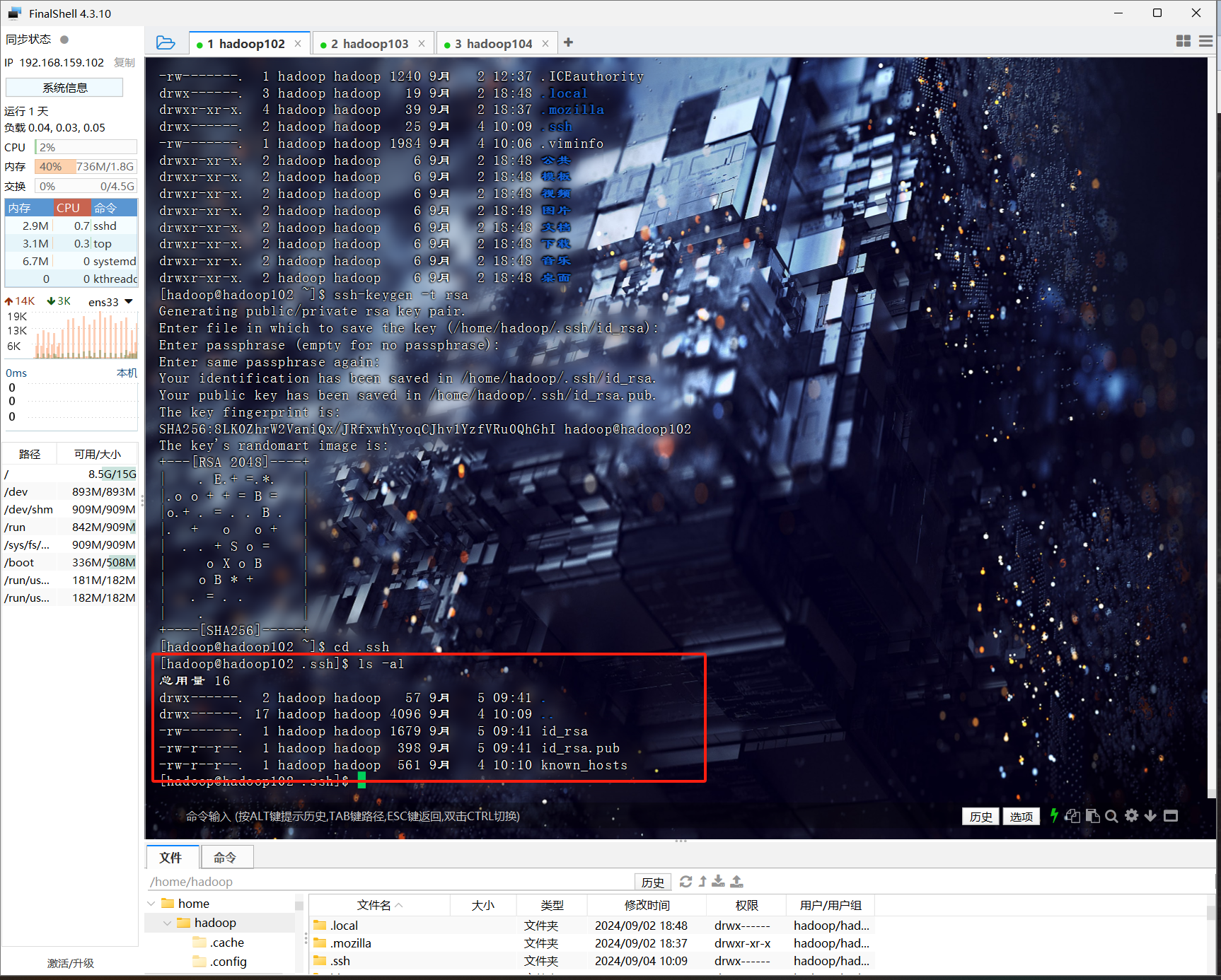The image size is (1221, 980).
Task: Click the upload file icon
Action: [x=737, y=881]
